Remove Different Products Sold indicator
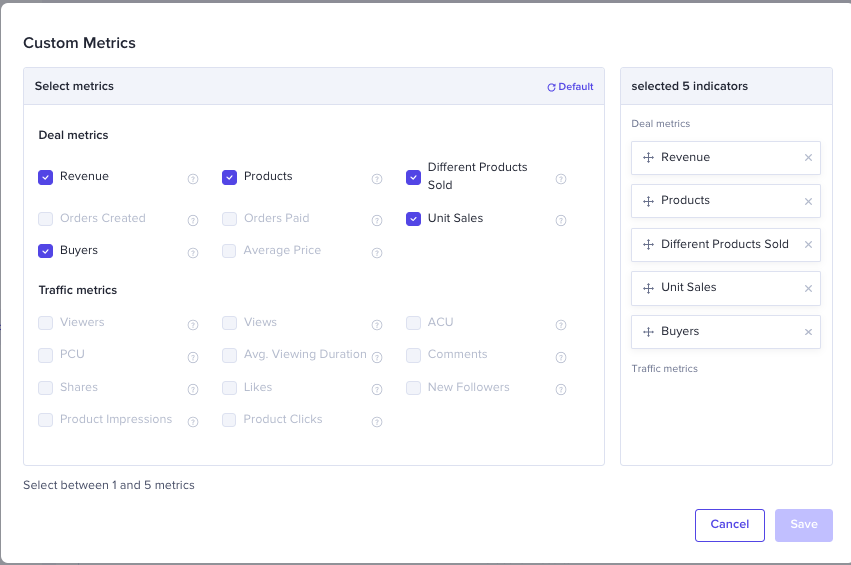 pyautogui.click(x=808, y=245)
